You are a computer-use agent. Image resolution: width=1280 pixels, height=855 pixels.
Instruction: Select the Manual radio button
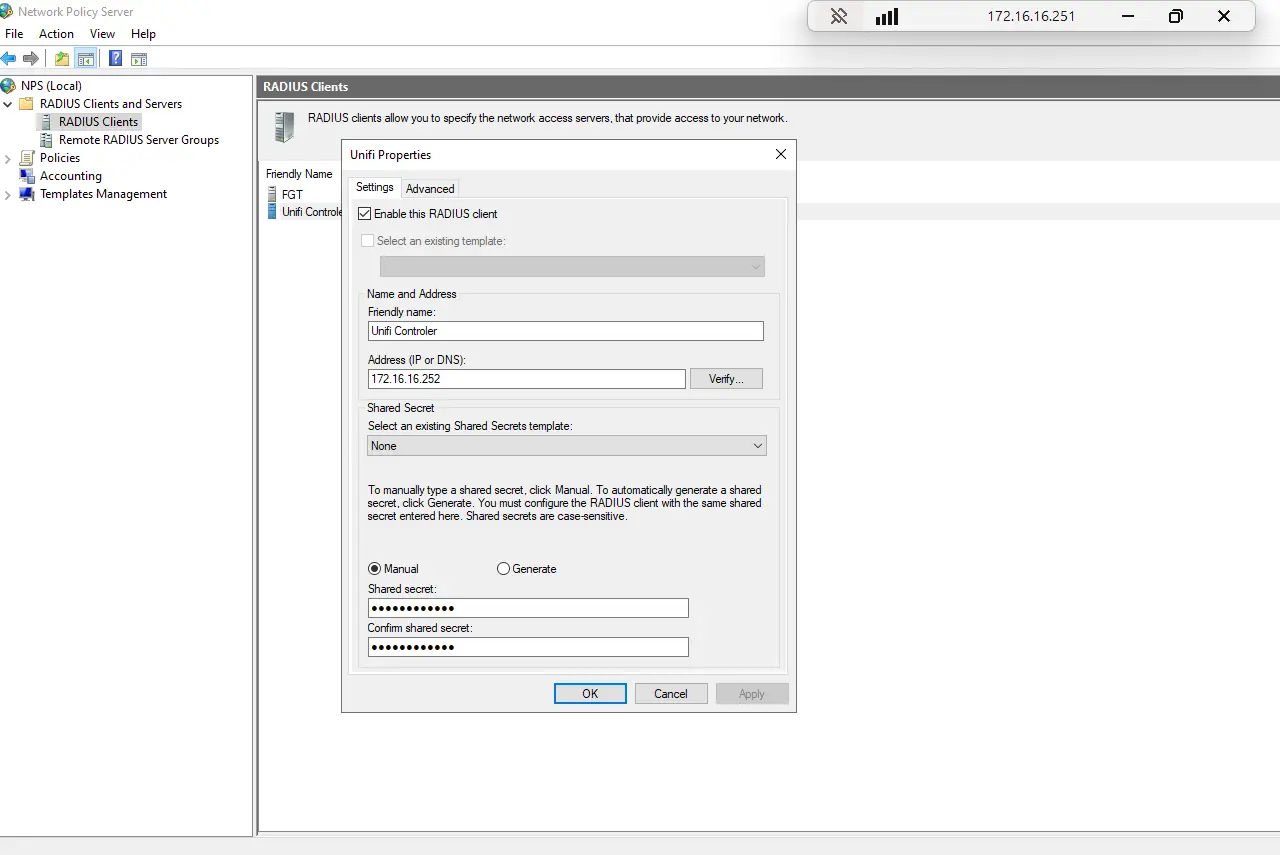tap(375, 569)
